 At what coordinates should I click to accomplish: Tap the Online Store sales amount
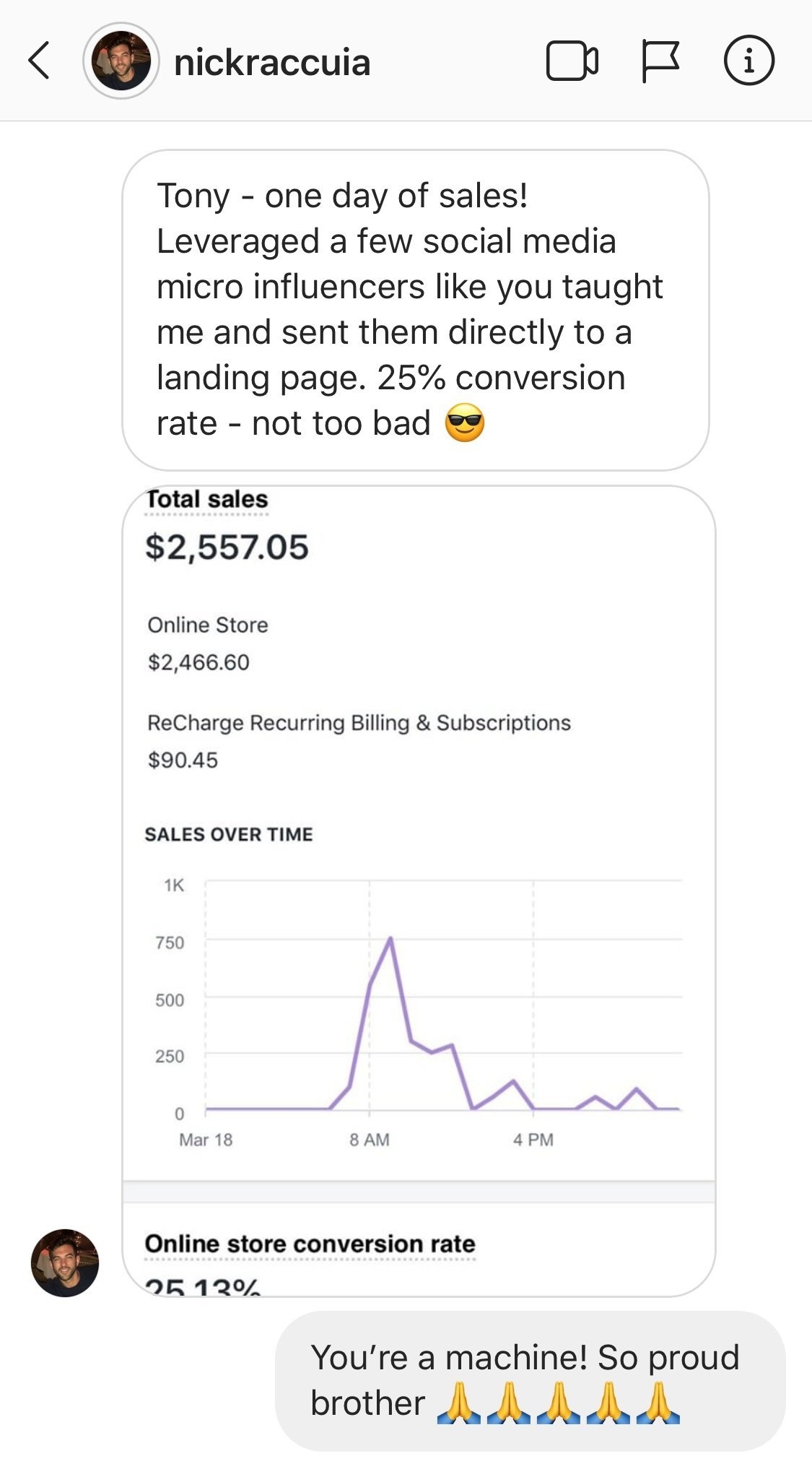point(198,662)
